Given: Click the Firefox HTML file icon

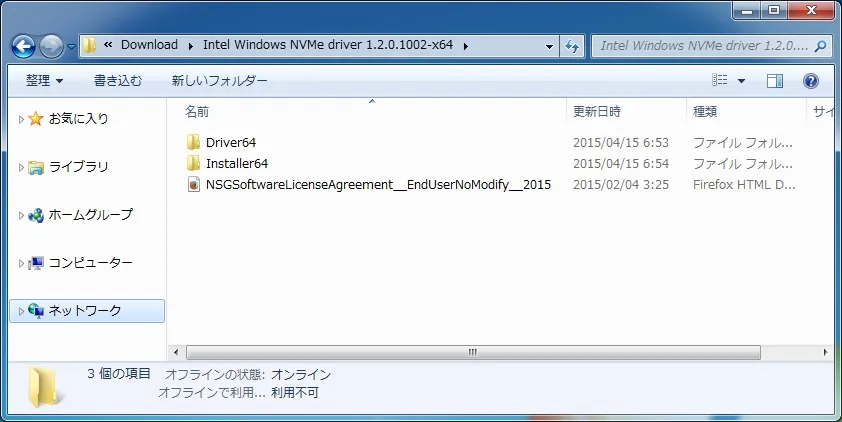Looking at the screenshot, I should coord(193,185).
